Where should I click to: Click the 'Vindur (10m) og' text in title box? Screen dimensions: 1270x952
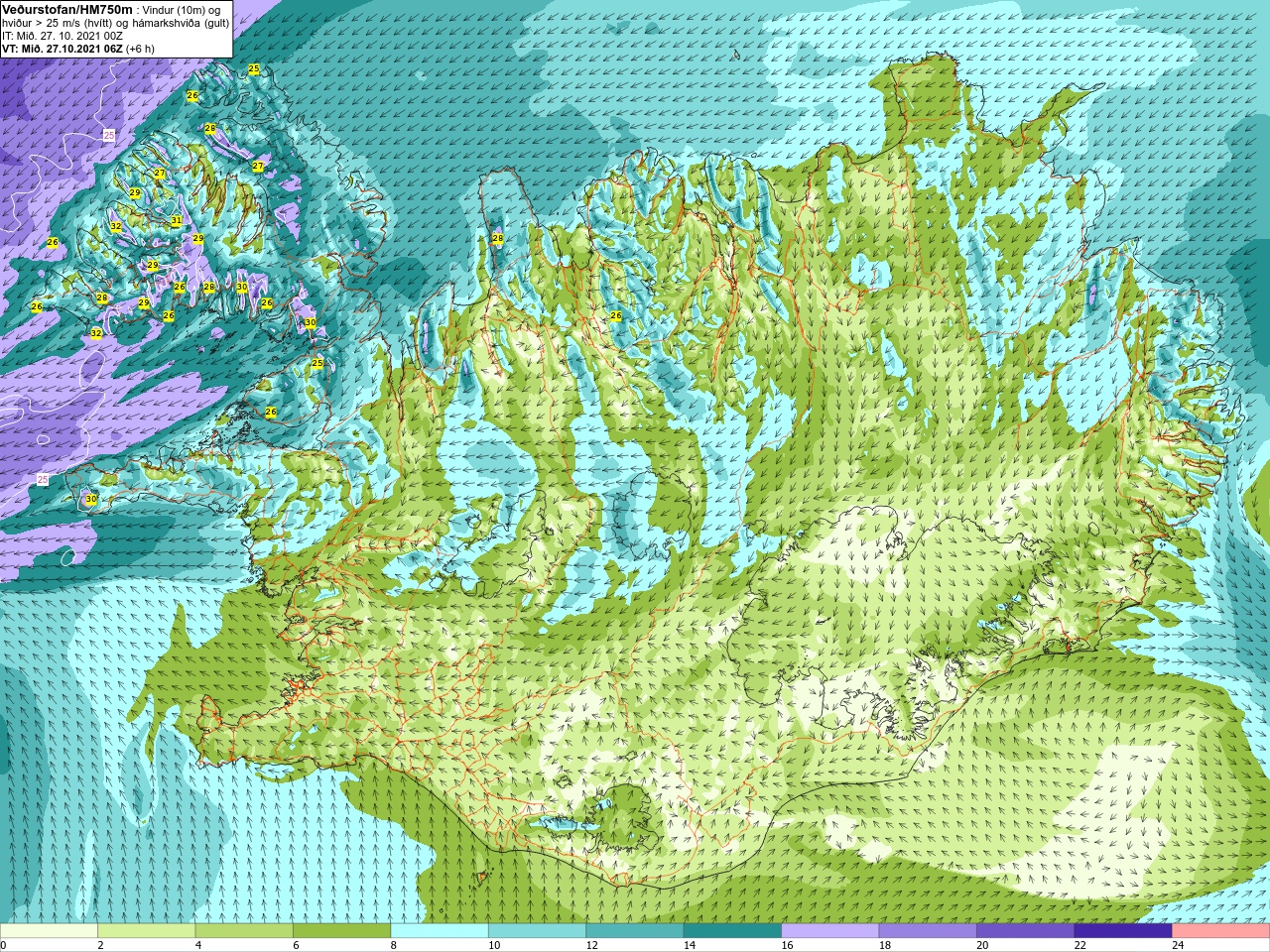[x=182, y=9]
